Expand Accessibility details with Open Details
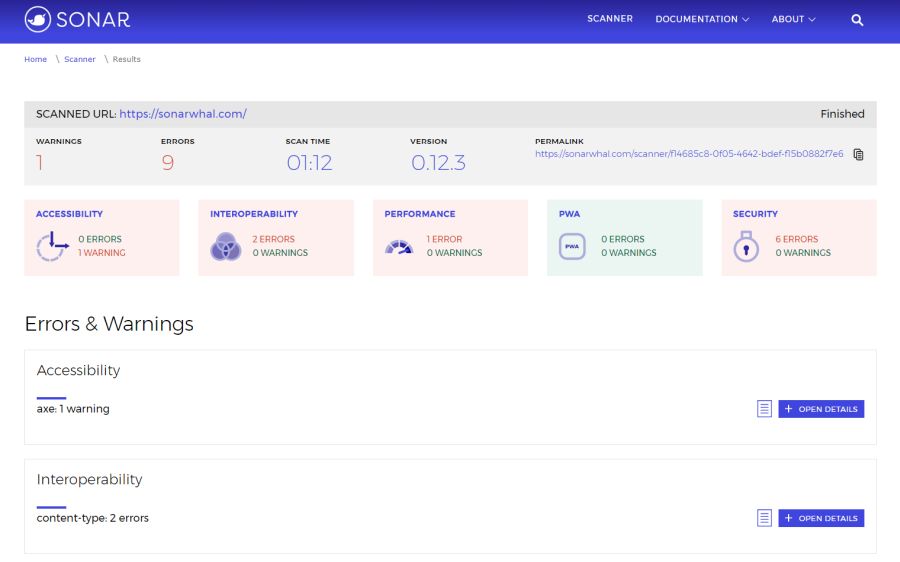Viewport: 900px width, 562px height. pyautogui.click(x=821, y=408)
